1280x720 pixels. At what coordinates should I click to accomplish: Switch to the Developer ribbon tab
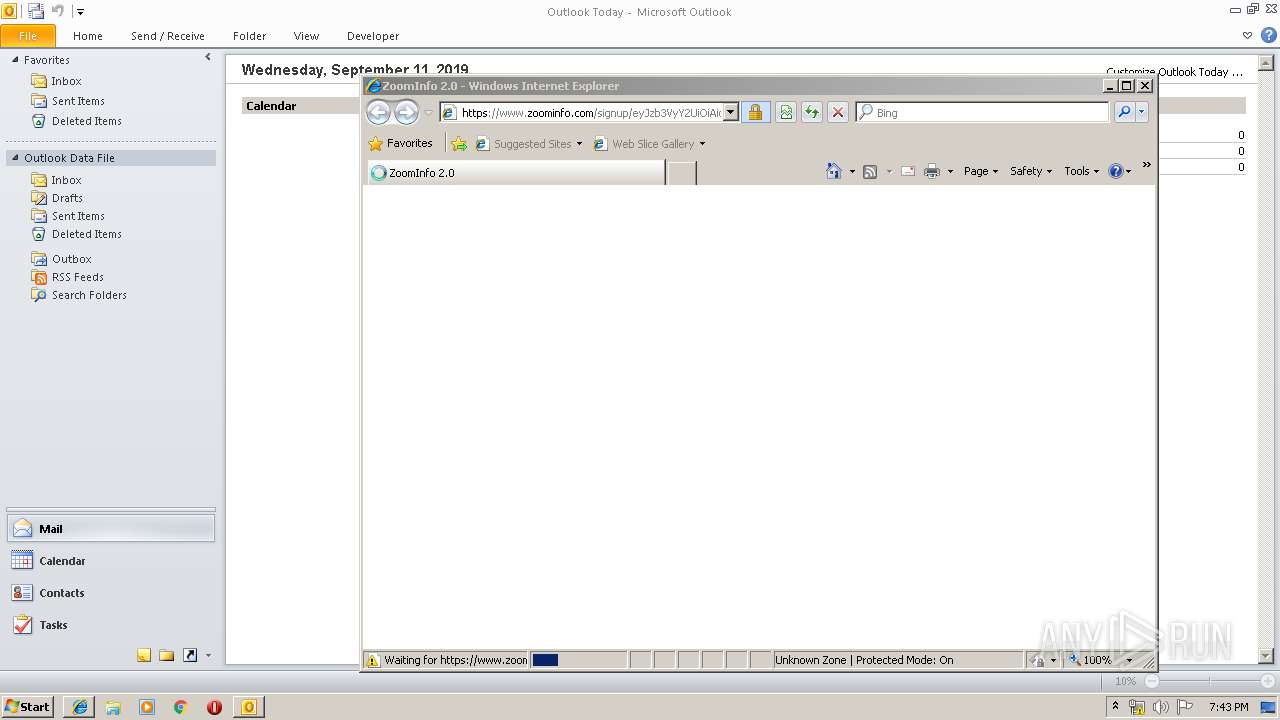[373, 36]
